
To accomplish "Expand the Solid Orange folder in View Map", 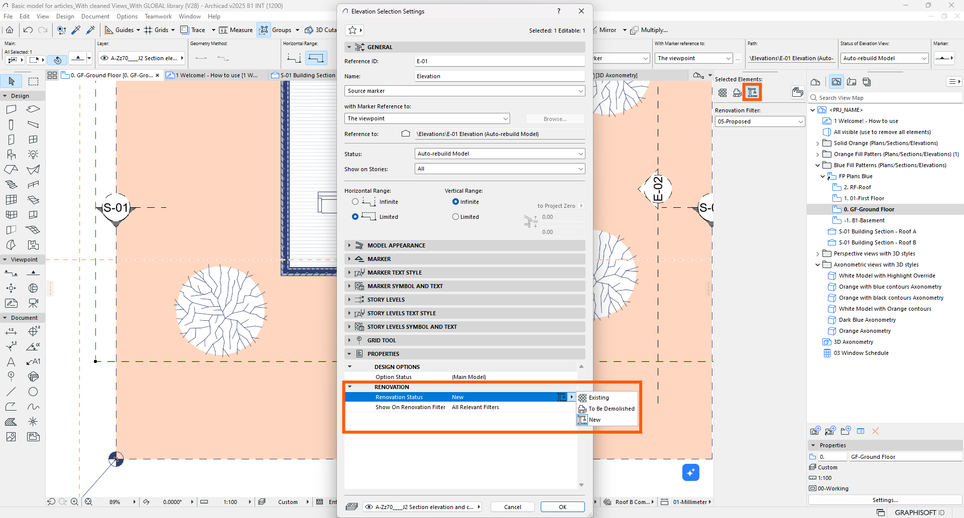I will [x=818, y=143].
